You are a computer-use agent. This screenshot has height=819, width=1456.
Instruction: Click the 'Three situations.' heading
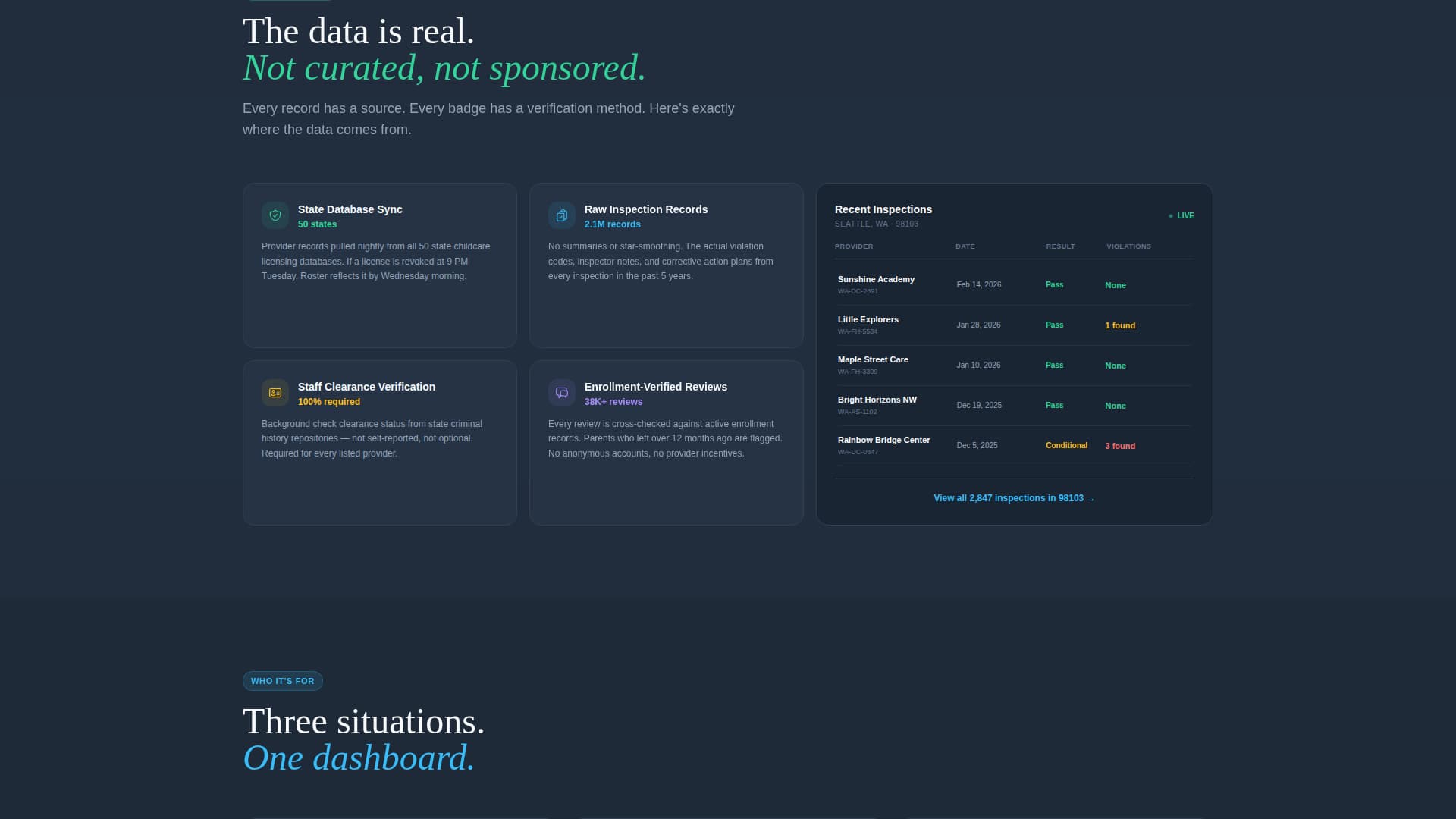pyautogui.click(x=363, y=722)
